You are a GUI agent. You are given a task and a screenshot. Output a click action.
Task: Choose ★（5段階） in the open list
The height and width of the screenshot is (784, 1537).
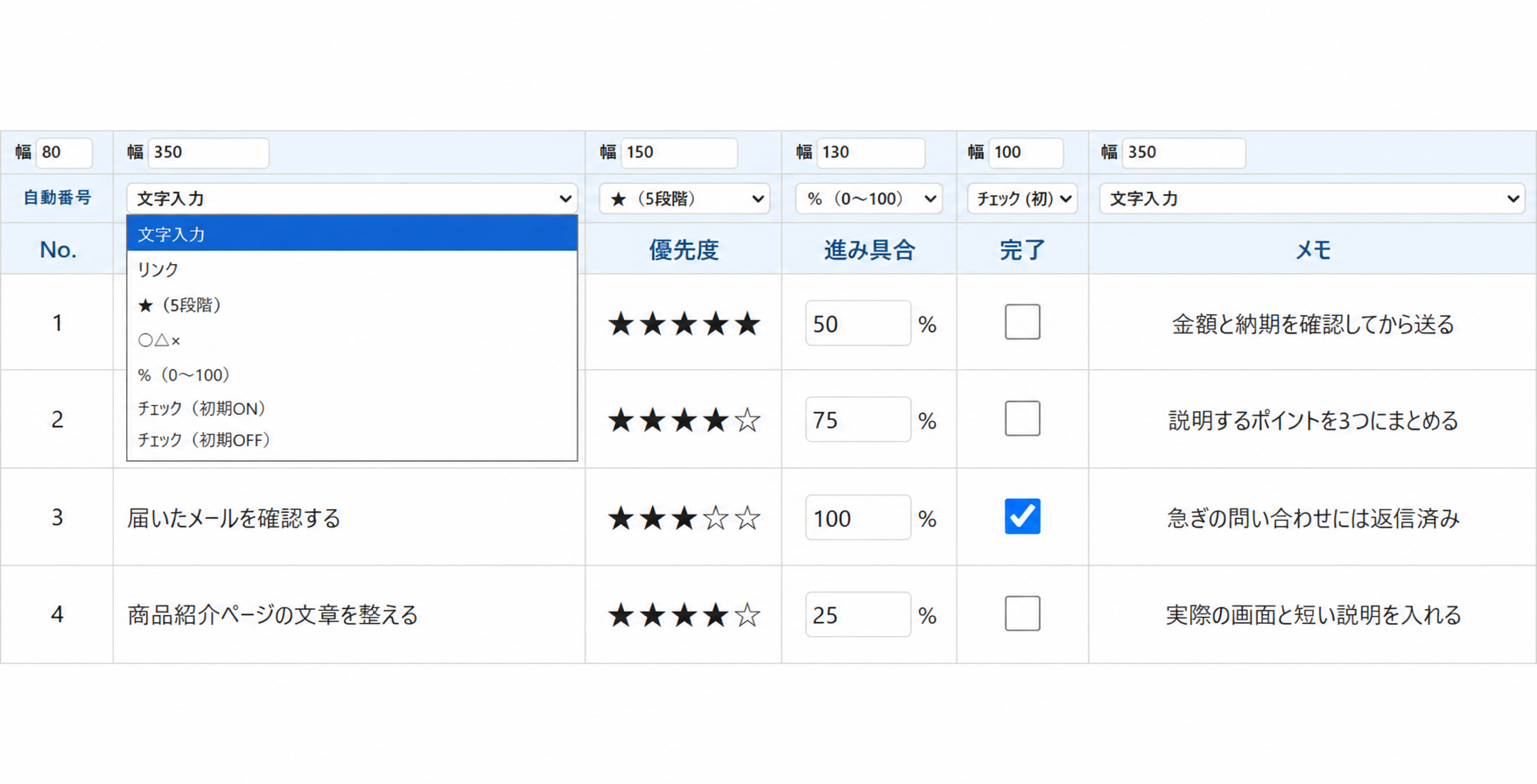[x=352, y=304]
